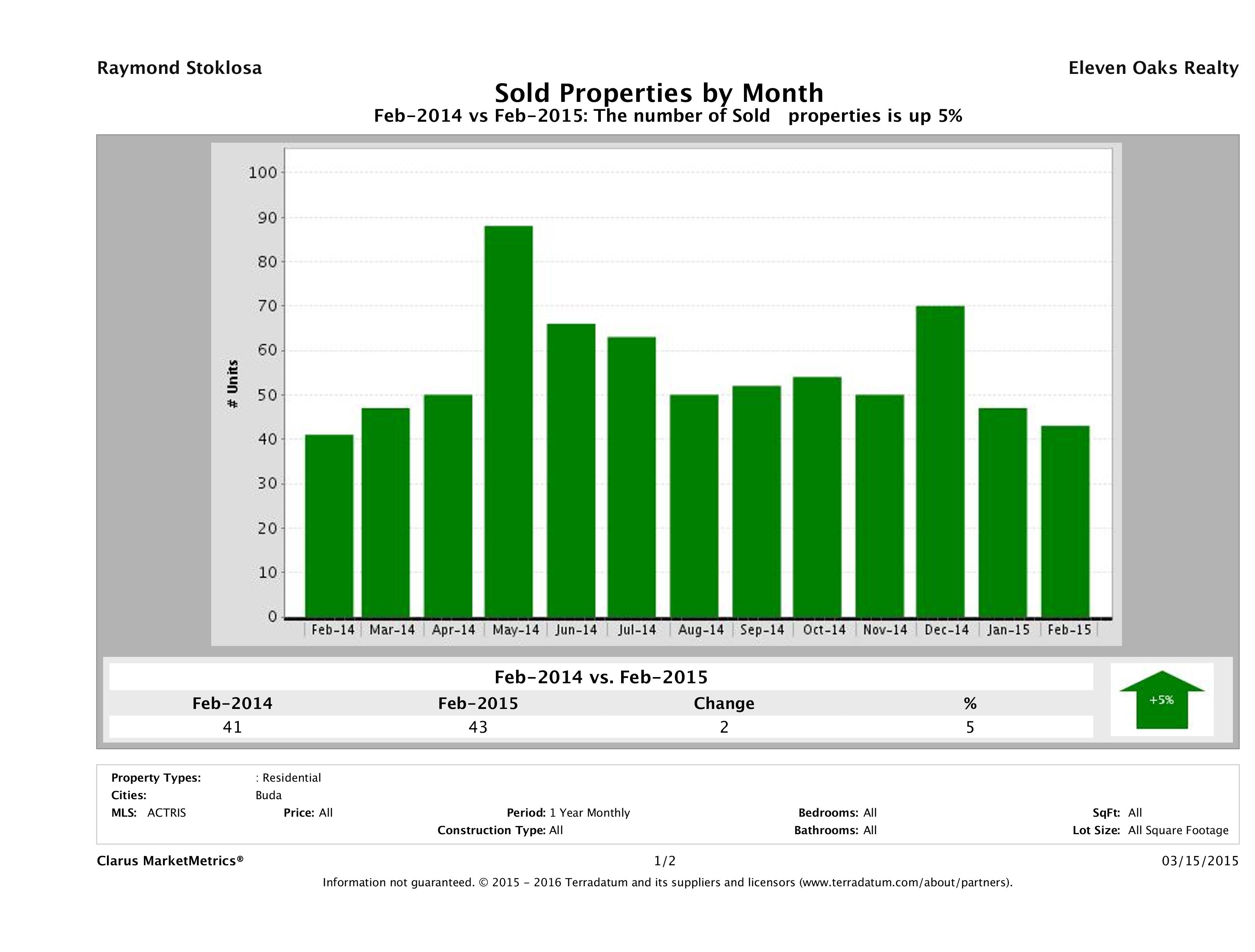This screenshot has height=952, width=1255.
Task: Click the Jun-14 green bar
Action: (571, 470)
